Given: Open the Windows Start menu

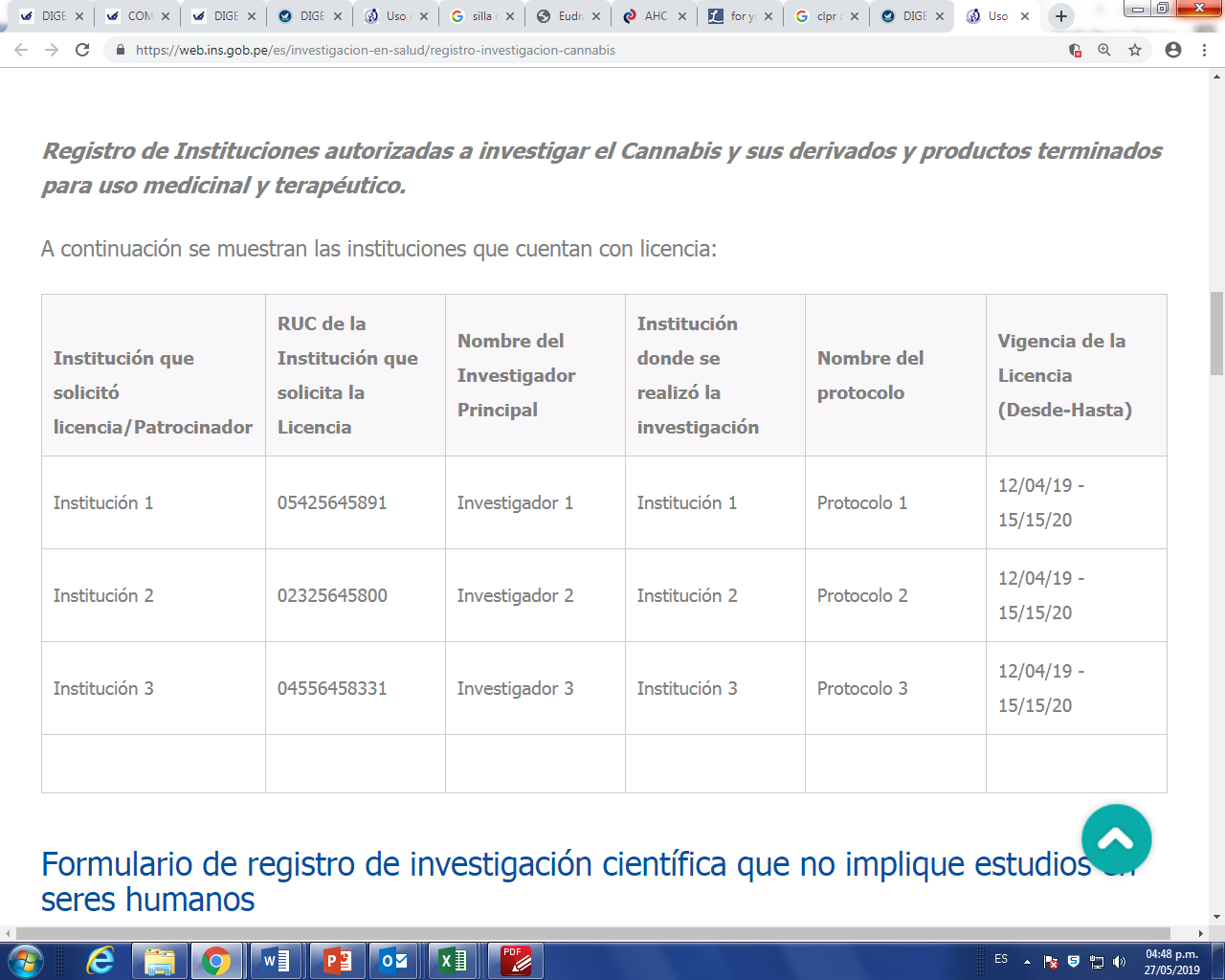Looking at the screenshot, I should tap(25, 961).
